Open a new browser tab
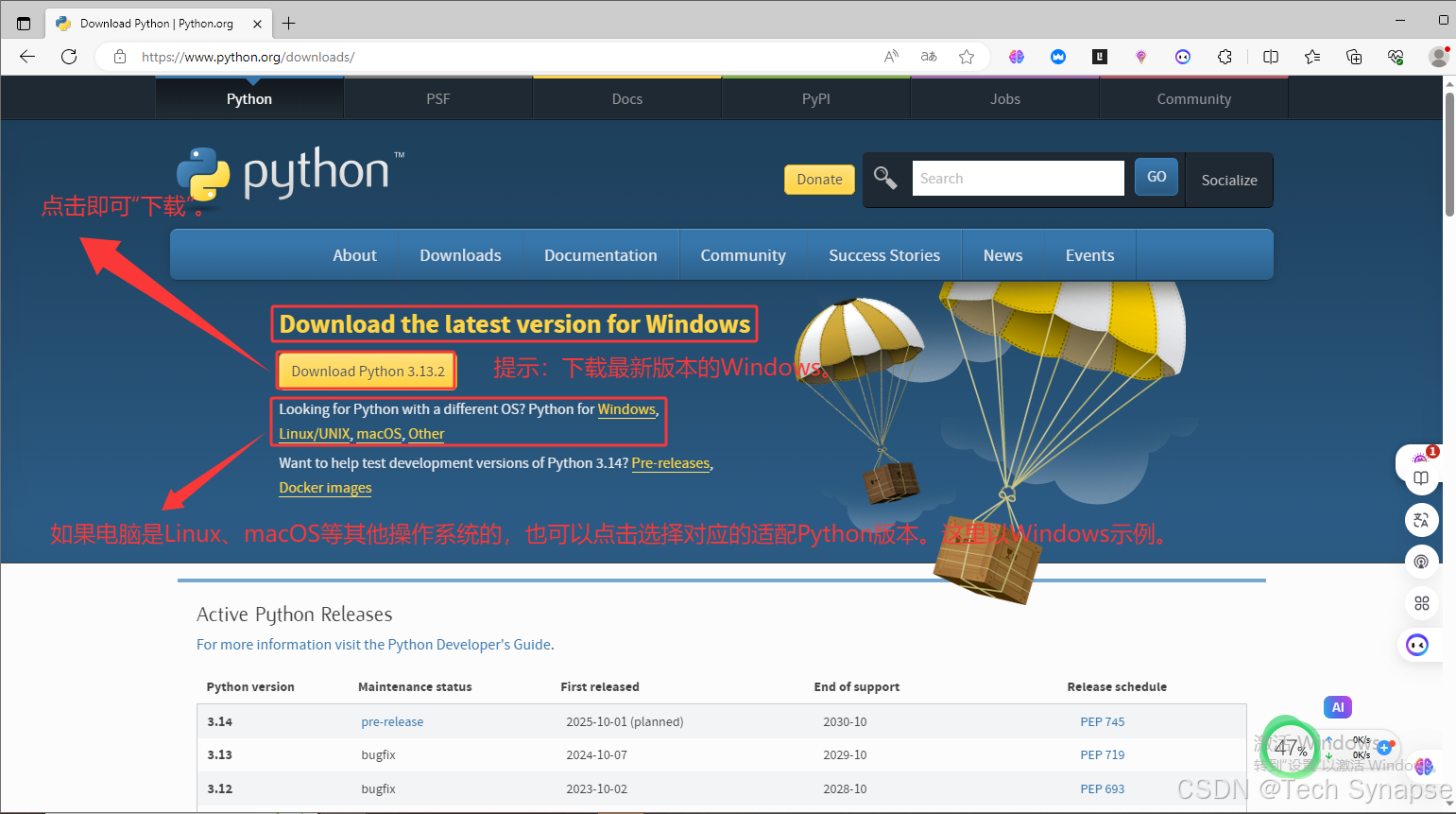This screenshot has height=814, width=1456. click(x=289, y=23)
